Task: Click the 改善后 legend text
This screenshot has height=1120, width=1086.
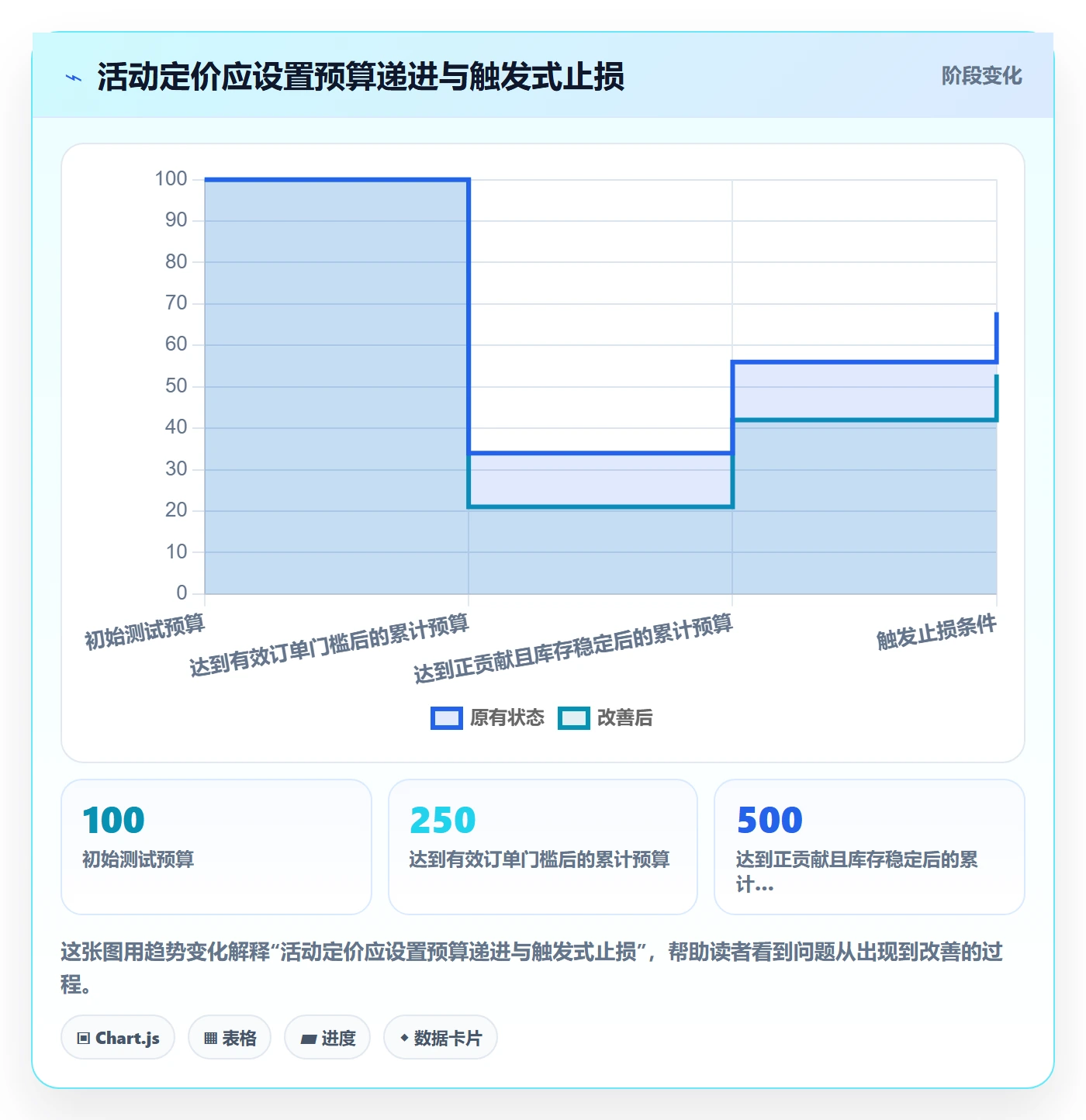Action: pos(624,718)
